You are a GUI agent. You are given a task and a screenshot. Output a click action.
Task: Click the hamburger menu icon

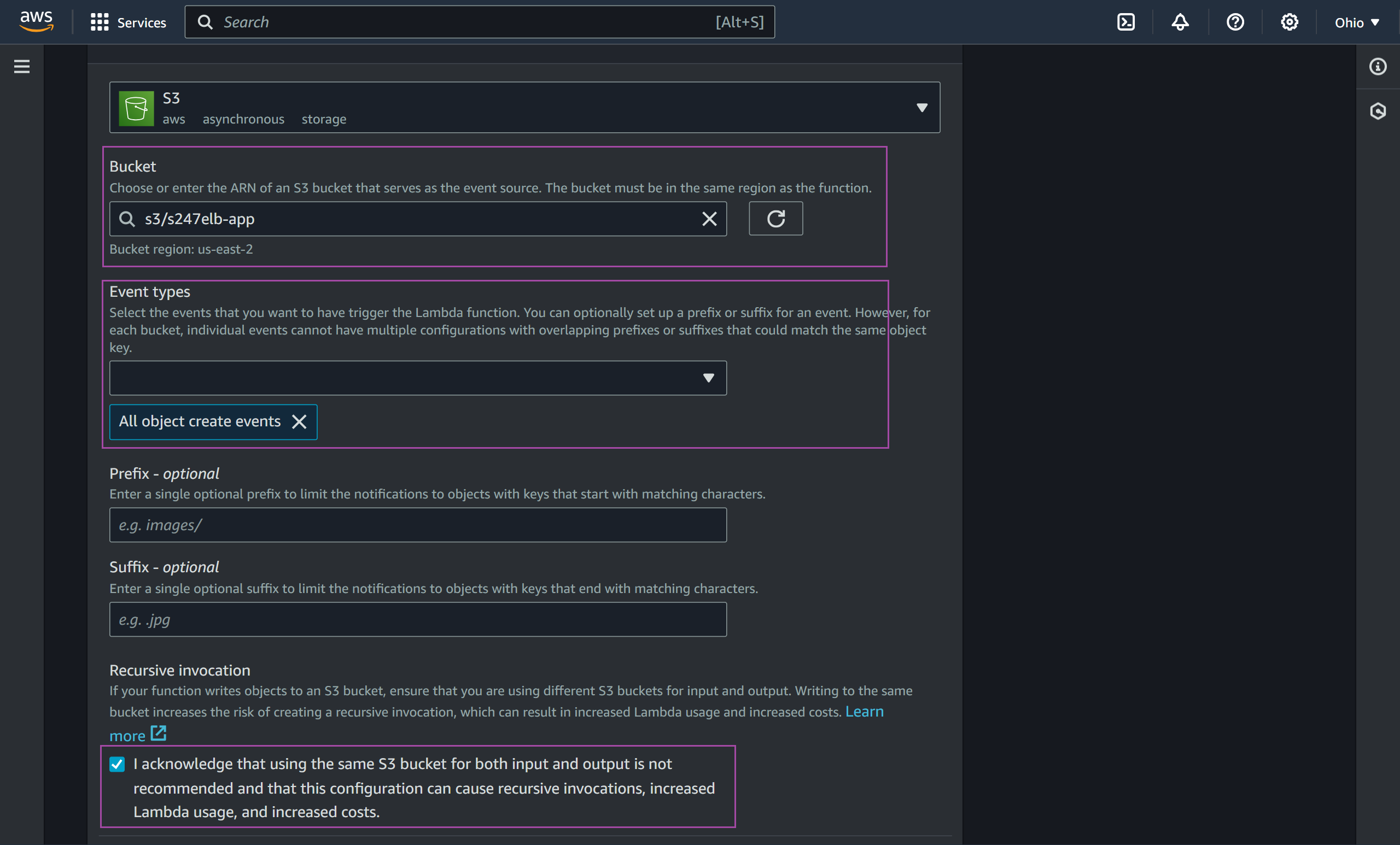click(x=22, y=66)
